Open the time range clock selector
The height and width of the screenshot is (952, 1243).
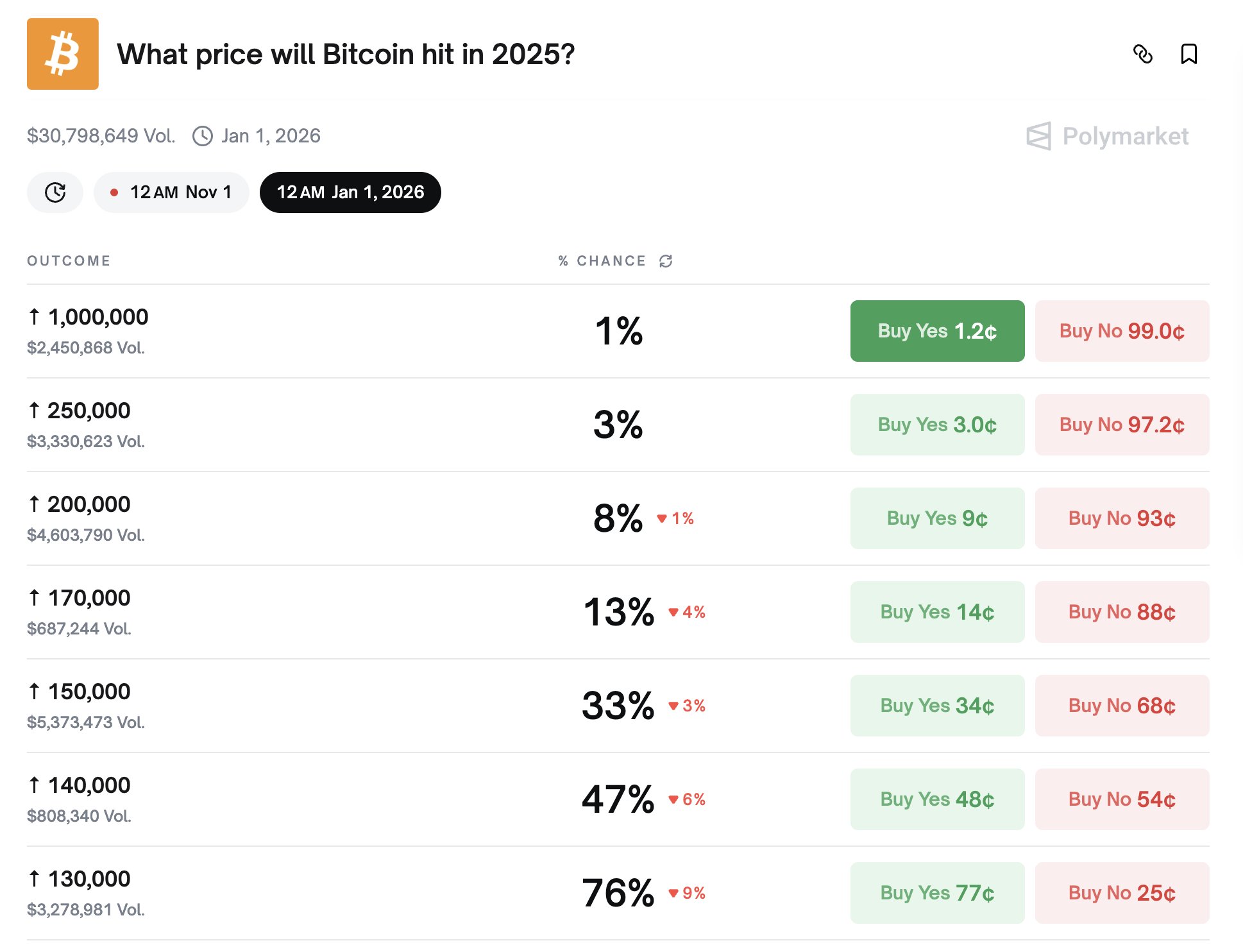click(55, 191)
